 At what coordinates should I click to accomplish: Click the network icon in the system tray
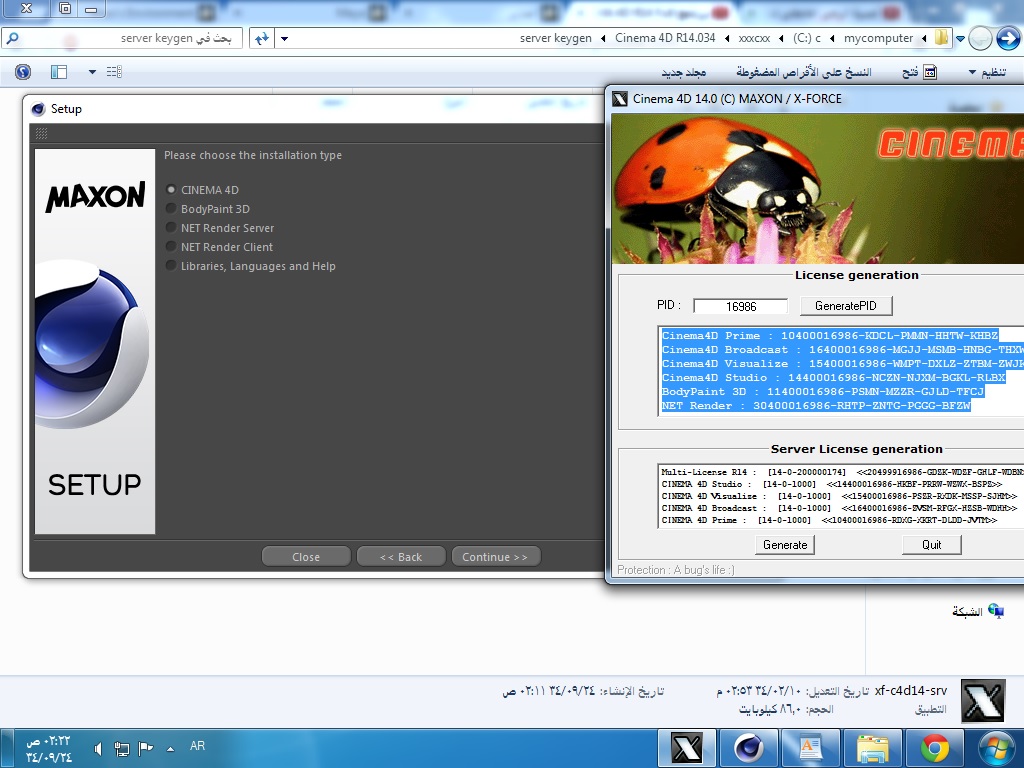pos(121,748)
